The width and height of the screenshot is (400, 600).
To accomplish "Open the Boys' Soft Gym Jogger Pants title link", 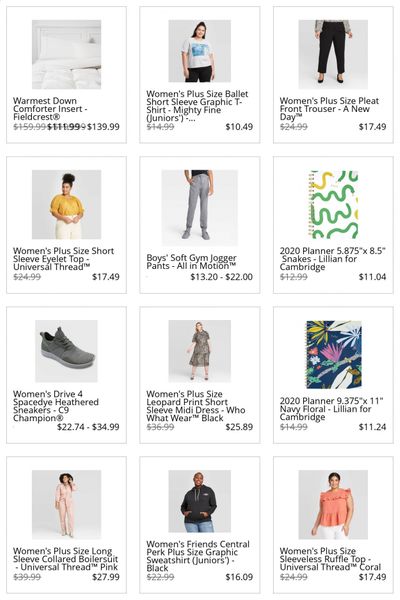I will pyautogui.click(x=191, y=262).
